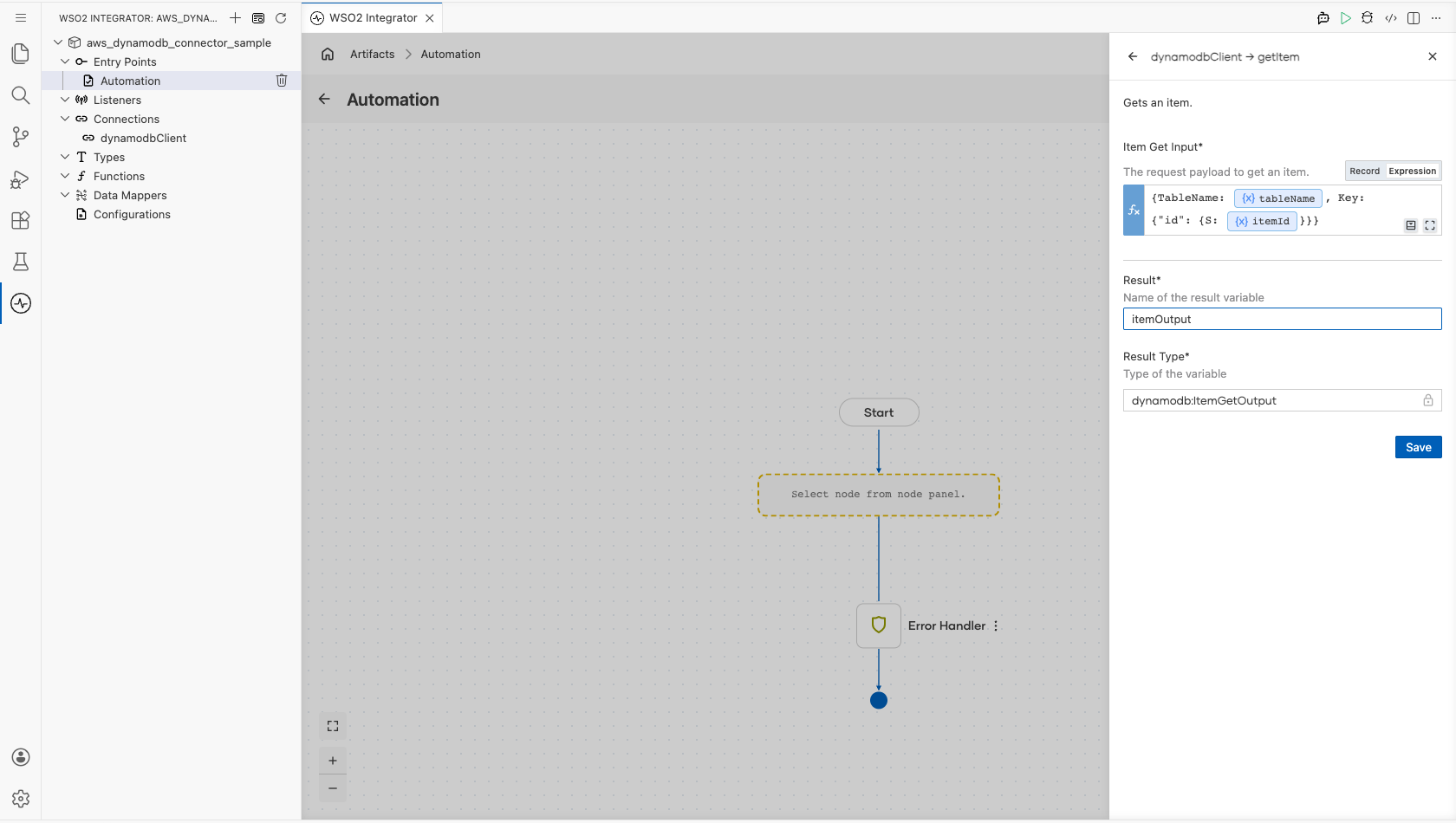Screen dimensions: 1456x823
Task: Expand the Types section
Action: tap(65, 157)
